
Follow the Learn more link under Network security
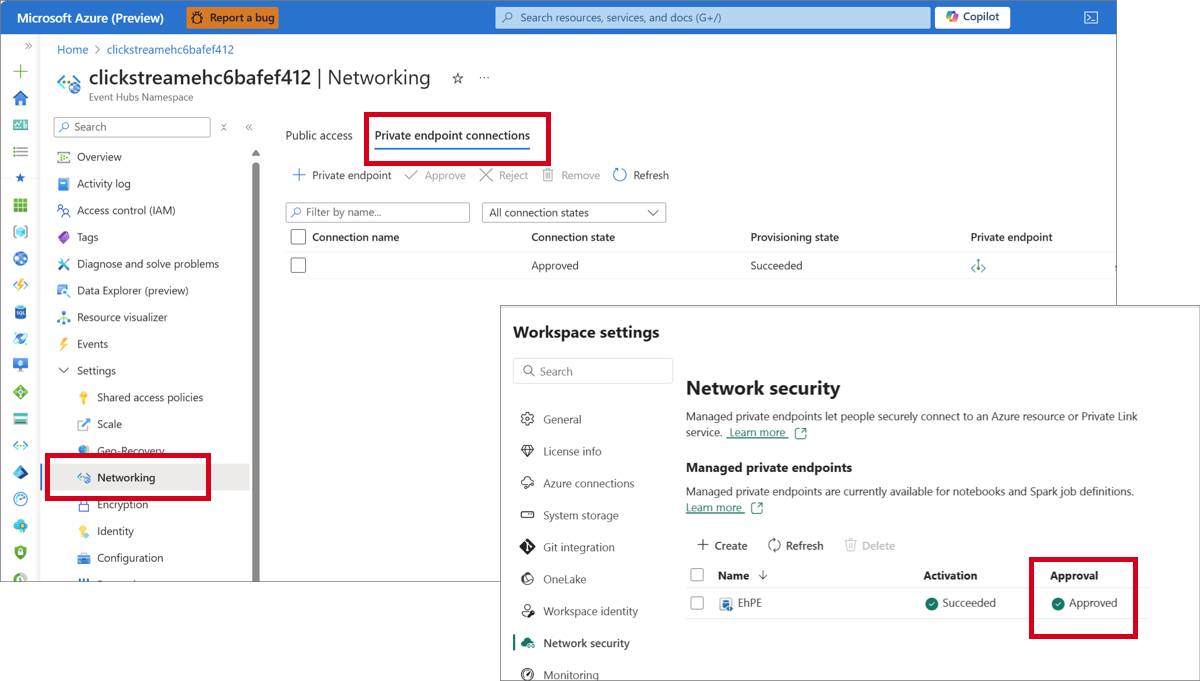click(757, 433)
